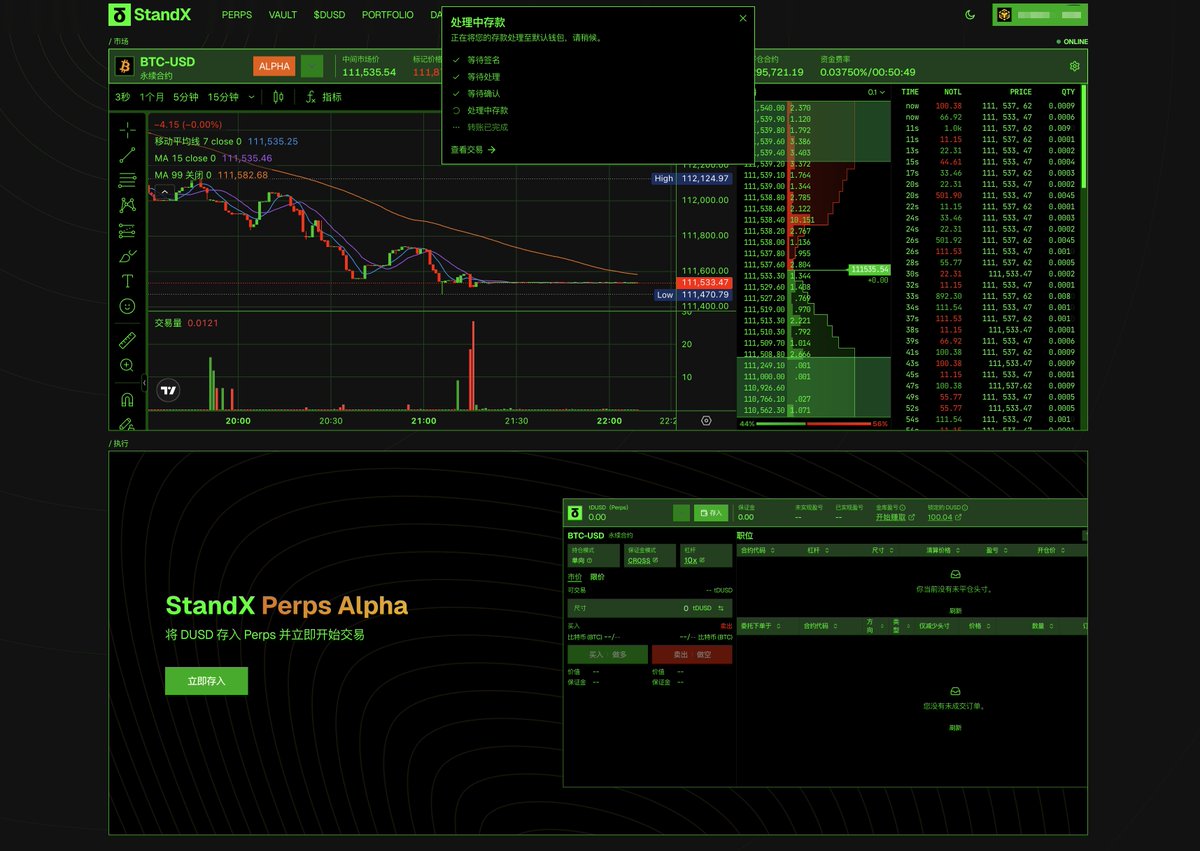
Task: Click the ALPHA orange button
Action: pyautogui.click(x=274, y=66)
